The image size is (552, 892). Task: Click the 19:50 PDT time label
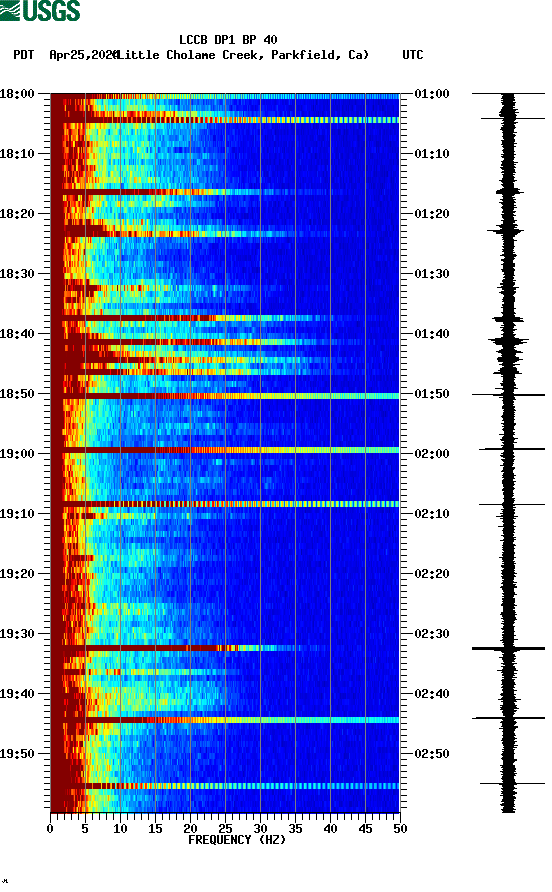coord(17,754)
